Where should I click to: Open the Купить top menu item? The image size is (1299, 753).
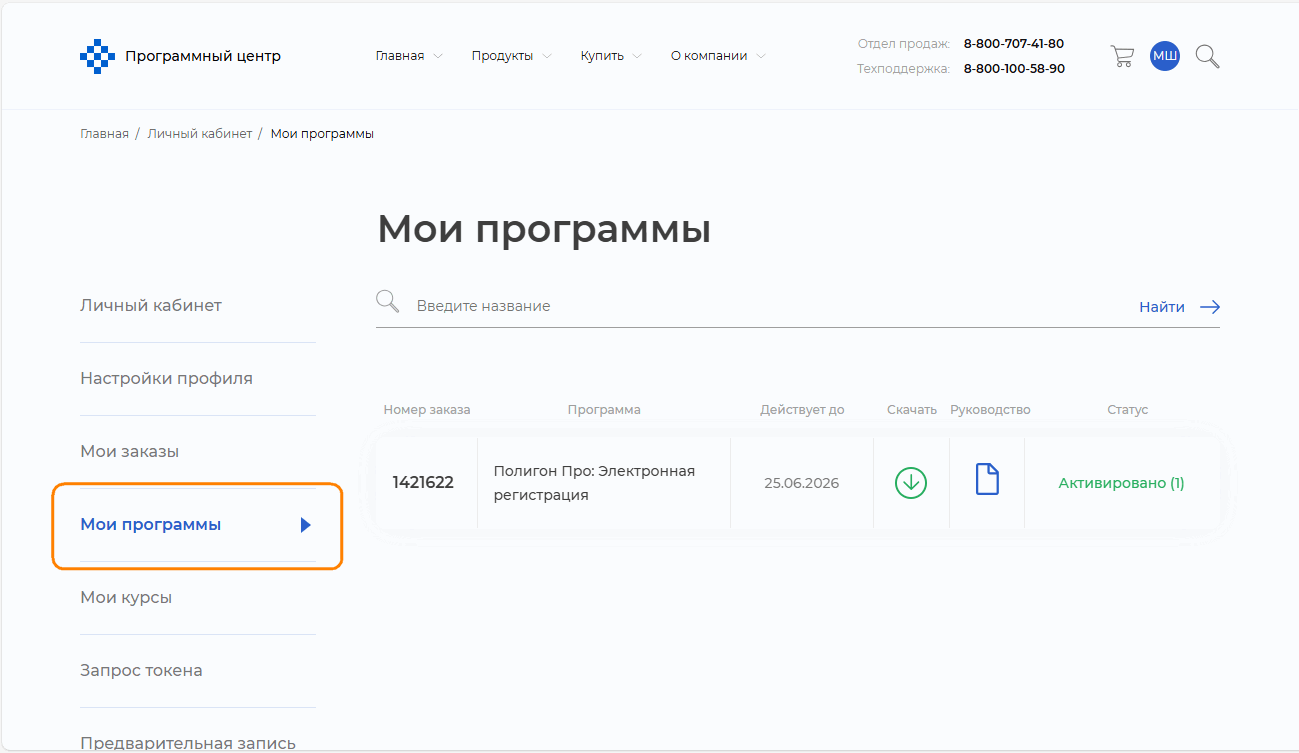tap(602, 56)
